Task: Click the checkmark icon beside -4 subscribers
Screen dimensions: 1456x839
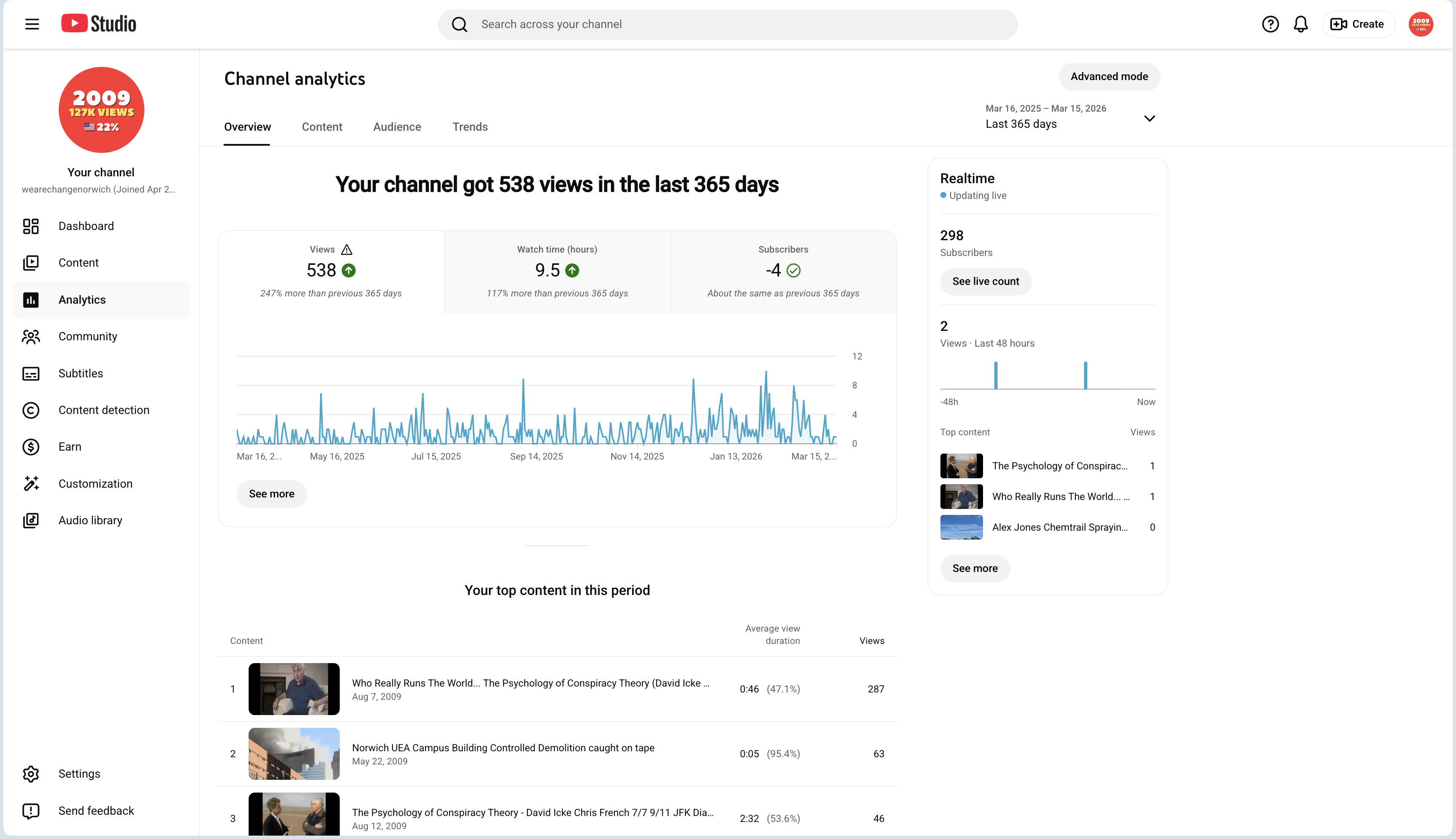Action: click(794, 270)
